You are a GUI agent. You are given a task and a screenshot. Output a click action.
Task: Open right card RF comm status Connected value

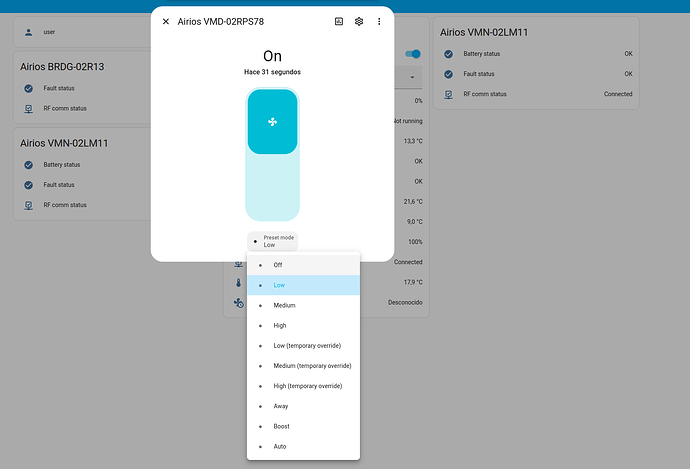pos(618,94)
